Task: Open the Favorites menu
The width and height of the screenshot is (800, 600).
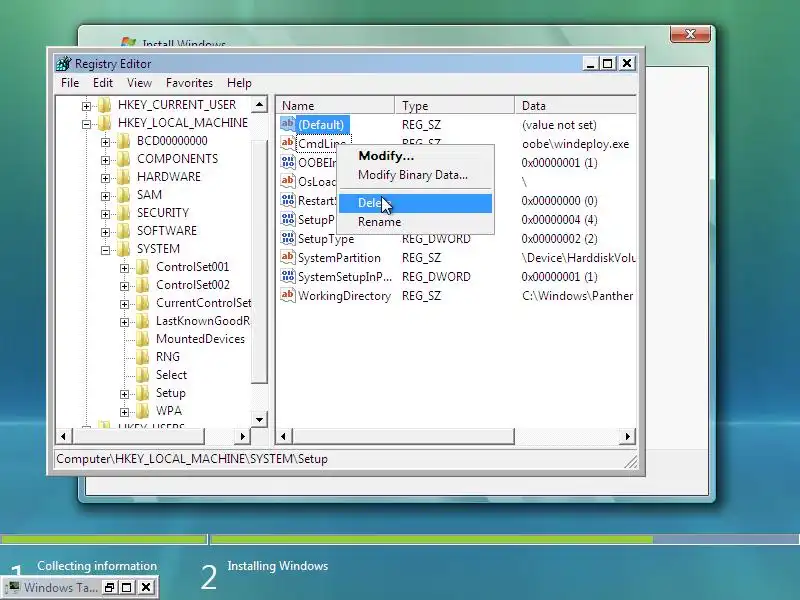Action: [189, 83]
